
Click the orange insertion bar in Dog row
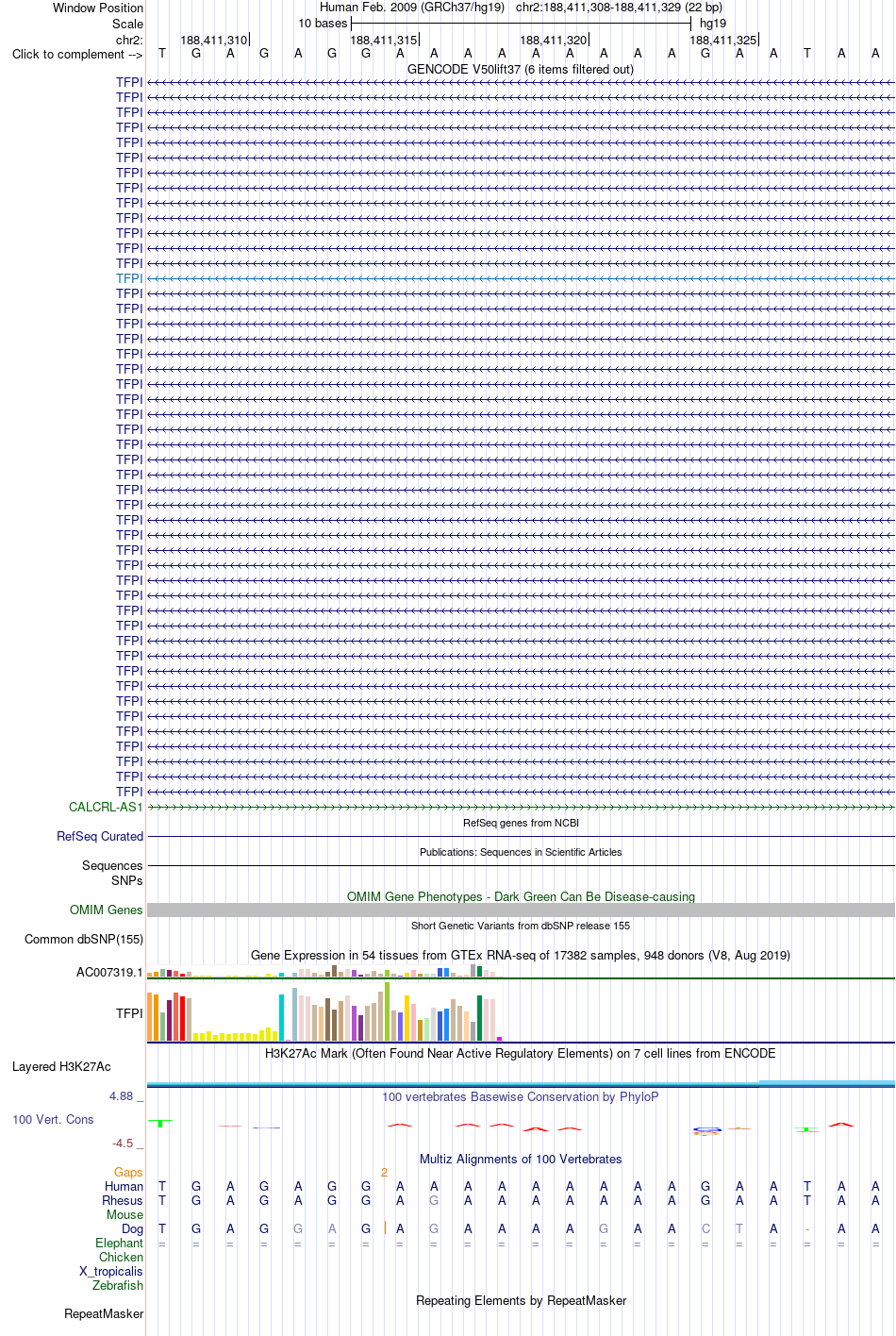point(385,1227)
